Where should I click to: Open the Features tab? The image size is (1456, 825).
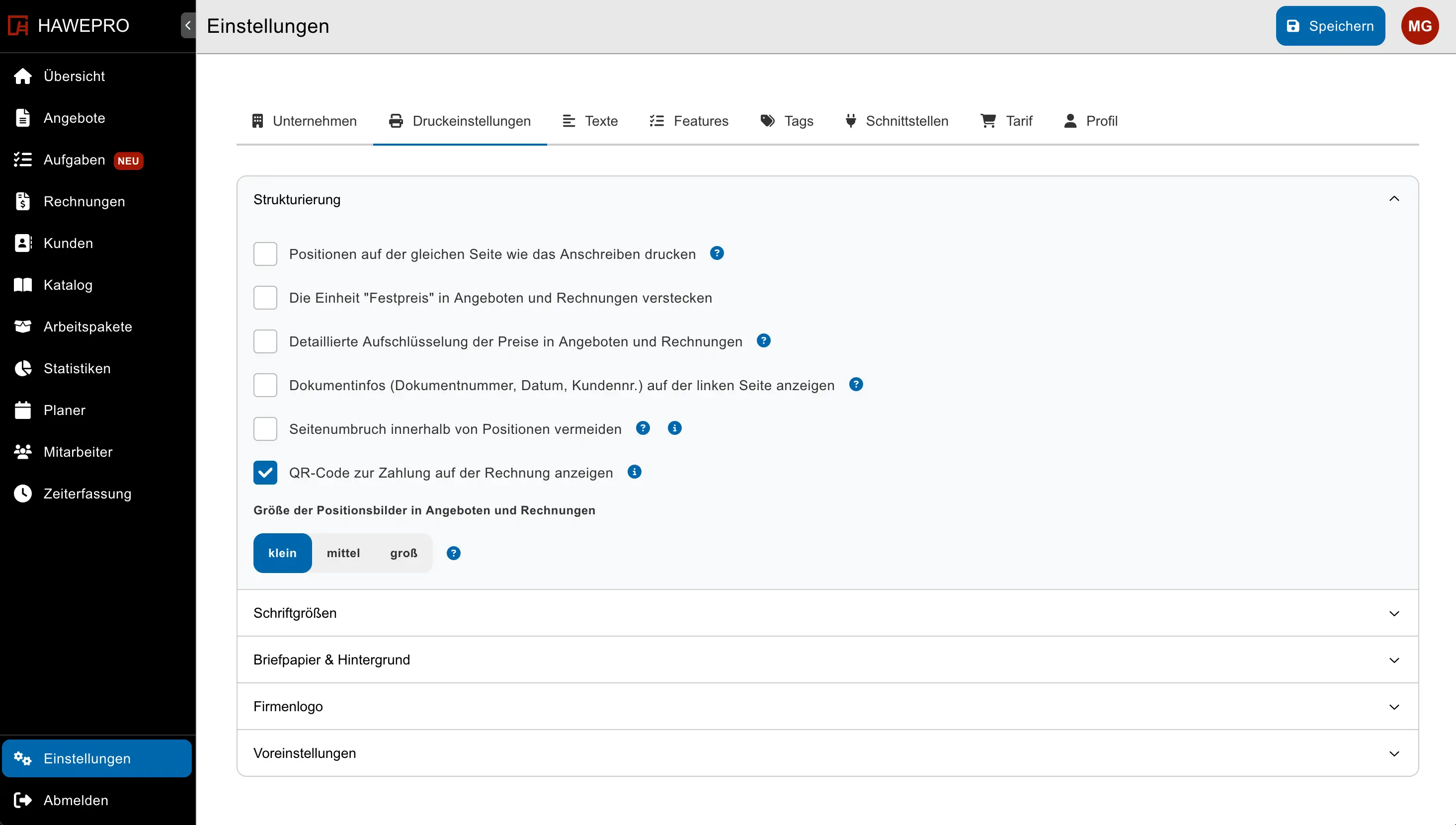pyautogui.click(x=689, y=121)
